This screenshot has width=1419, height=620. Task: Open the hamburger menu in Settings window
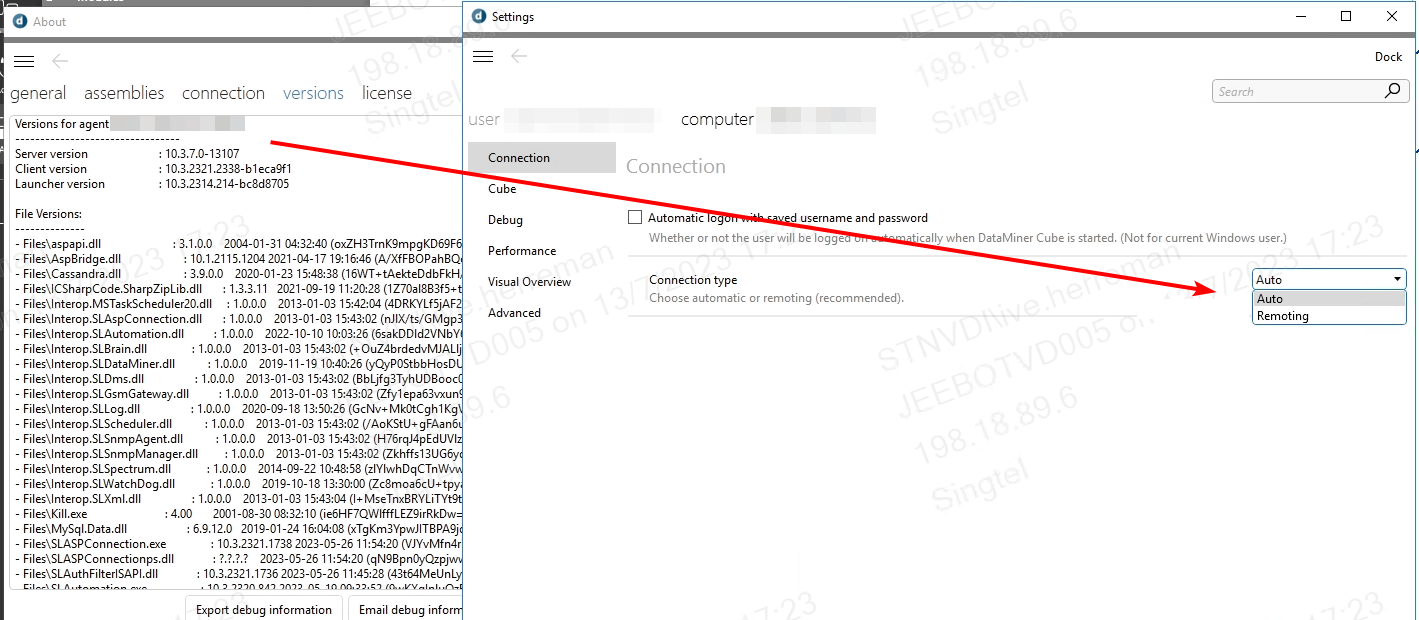point(483,57)
